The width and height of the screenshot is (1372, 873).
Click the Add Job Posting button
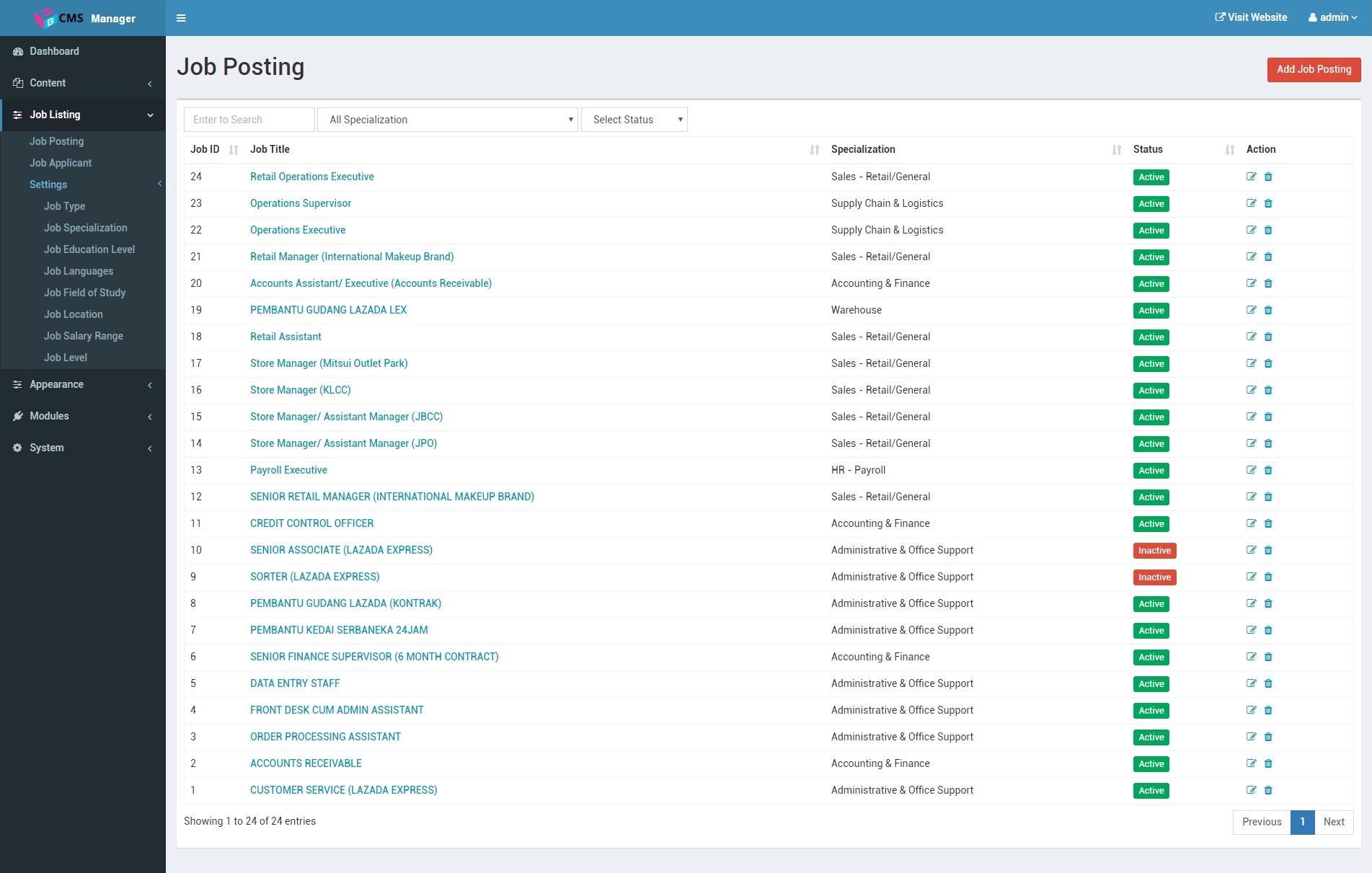point(1314,69)
